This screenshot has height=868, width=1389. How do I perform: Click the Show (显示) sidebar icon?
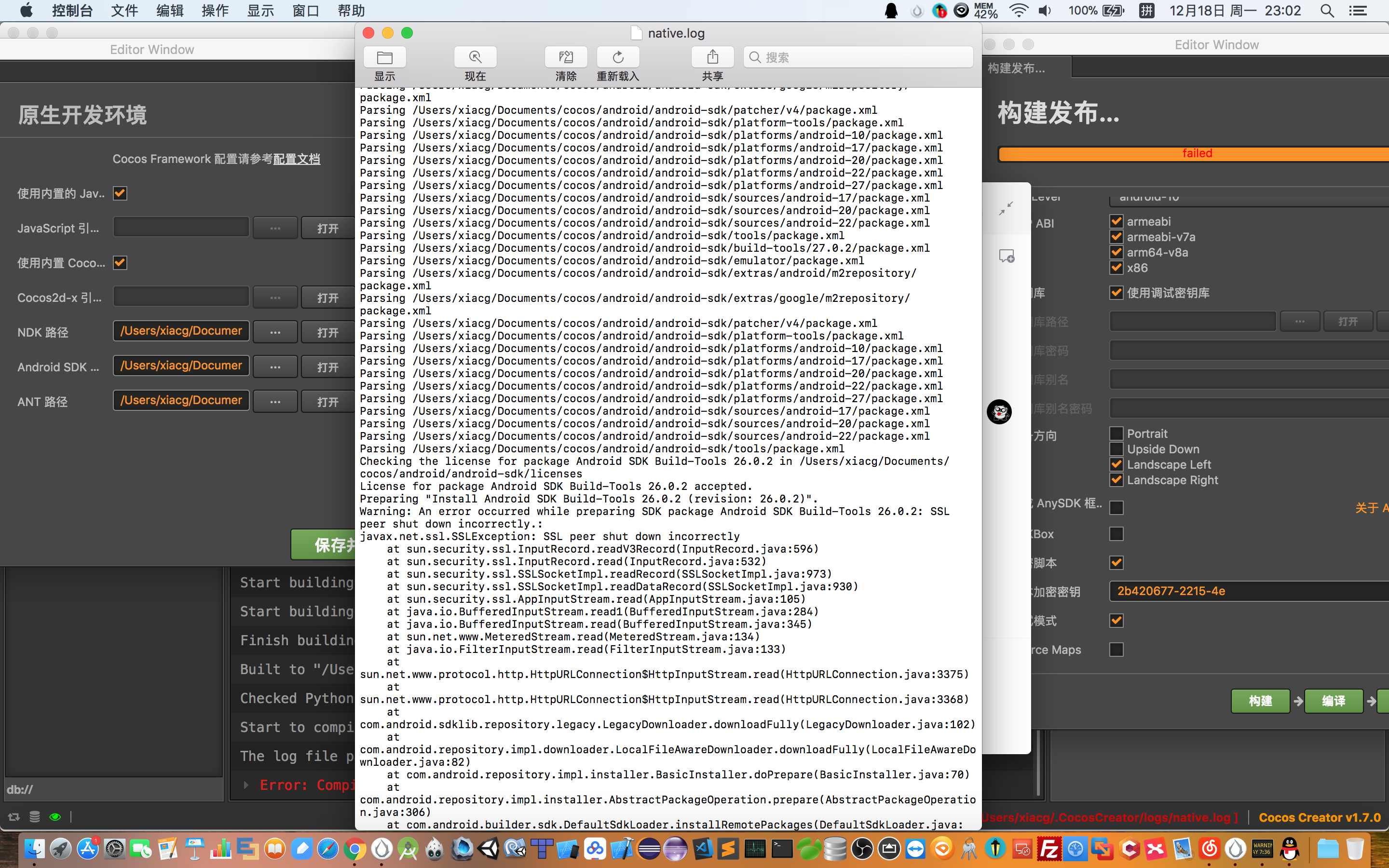384,57
